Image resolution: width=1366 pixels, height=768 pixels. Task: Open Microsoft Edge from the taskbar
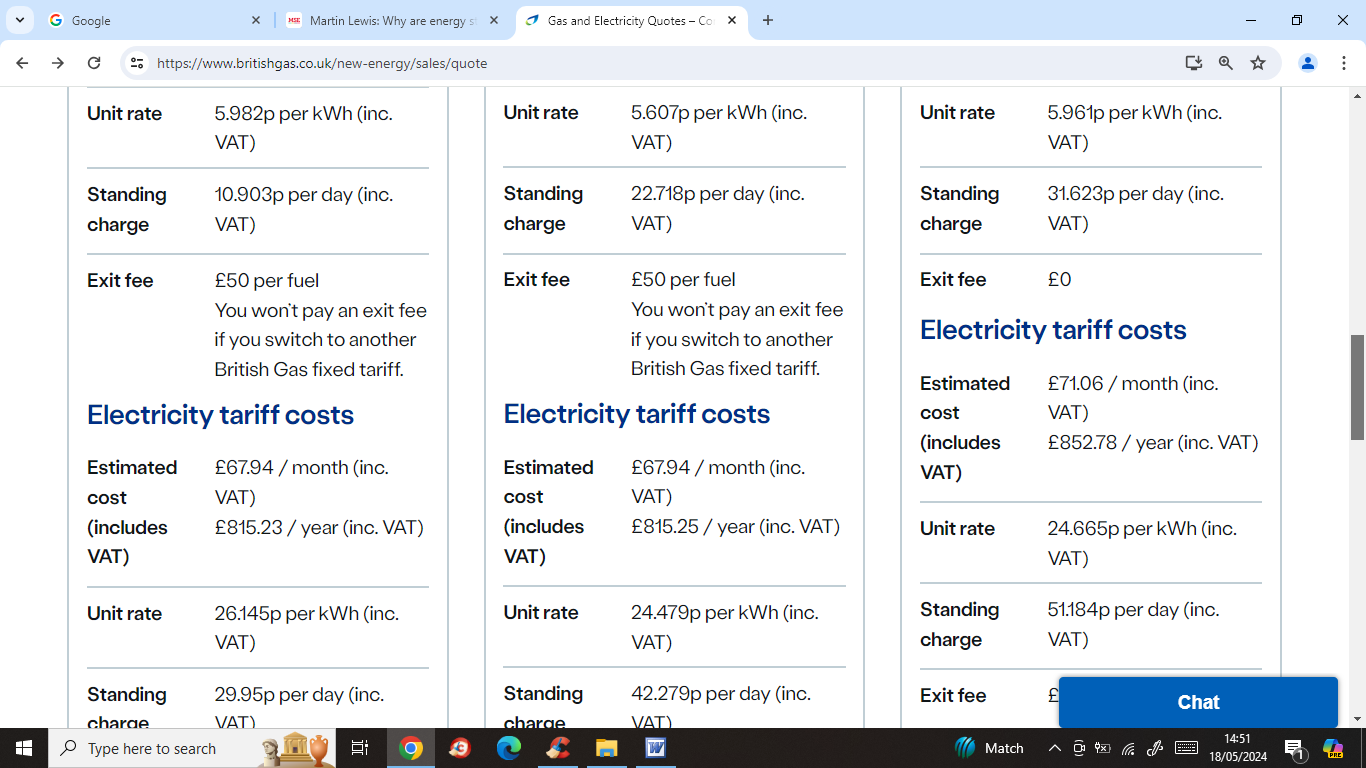(x=509, y=748)
